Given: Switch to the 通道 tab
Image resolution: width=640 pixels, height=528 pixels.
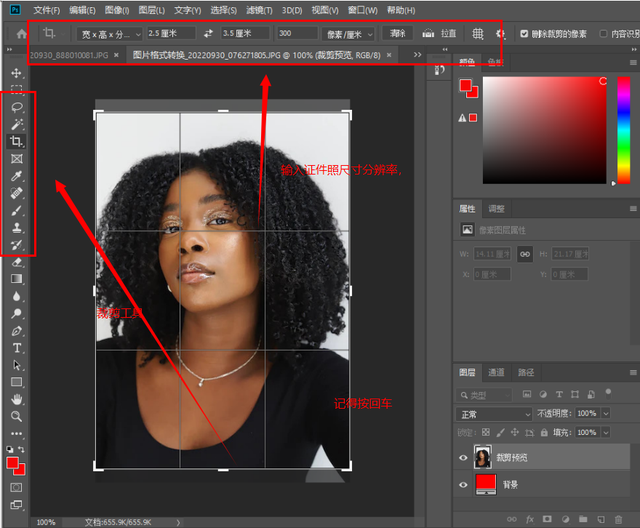Looking at the screenshot, I should click(x=497, y=373).
